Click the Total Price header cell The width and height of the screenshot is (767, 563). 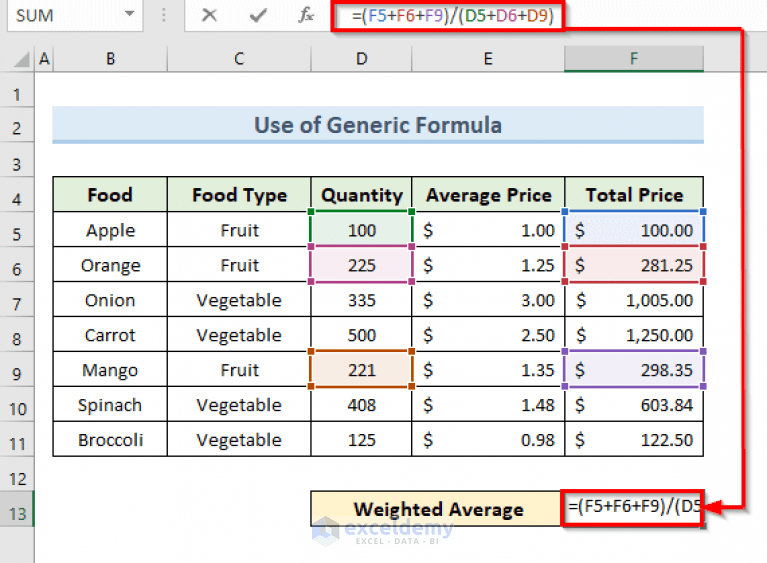pyautogui.click(x=634, y=195)
